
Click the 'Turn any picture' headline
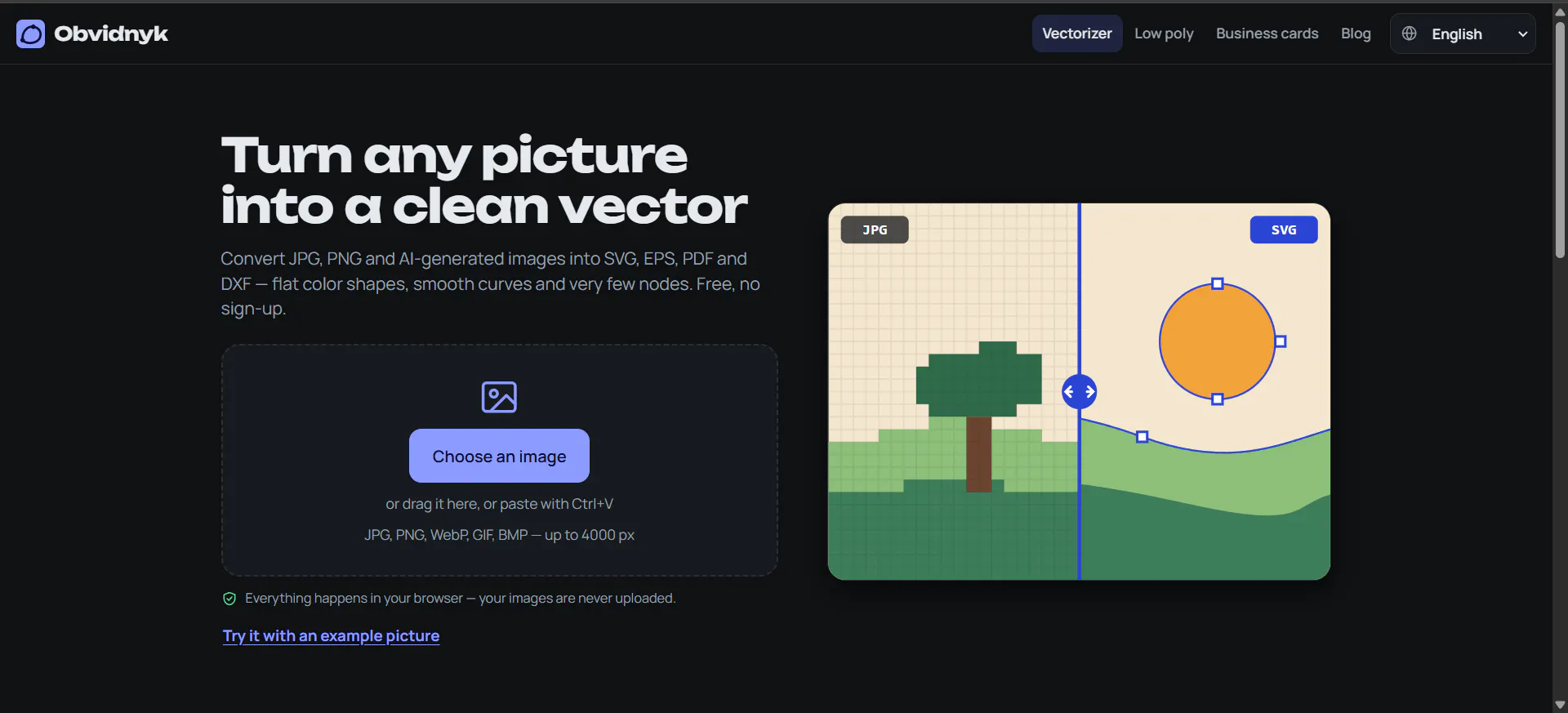tap(454, 155)
